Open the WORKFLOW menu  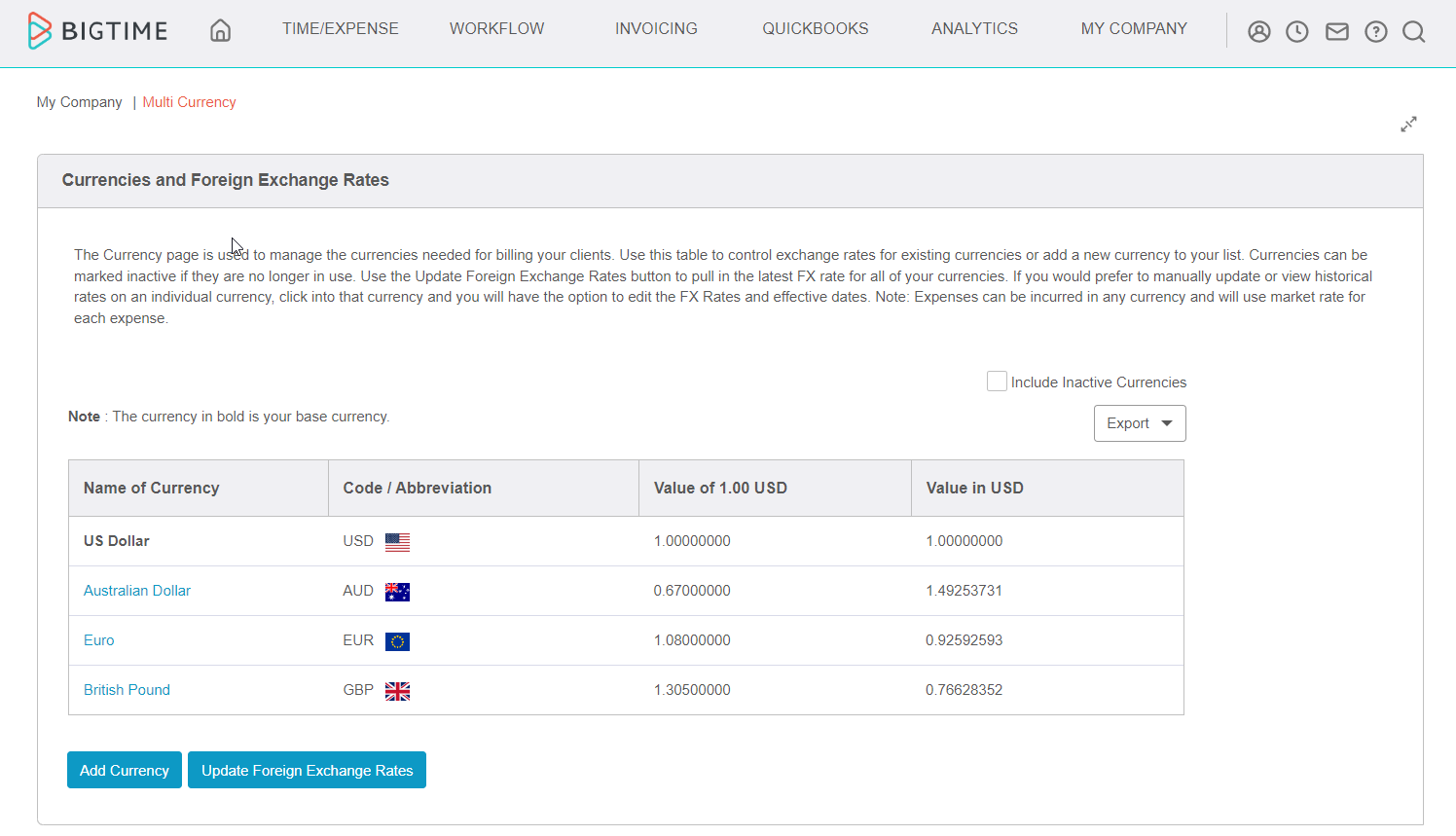pos(497,29)
